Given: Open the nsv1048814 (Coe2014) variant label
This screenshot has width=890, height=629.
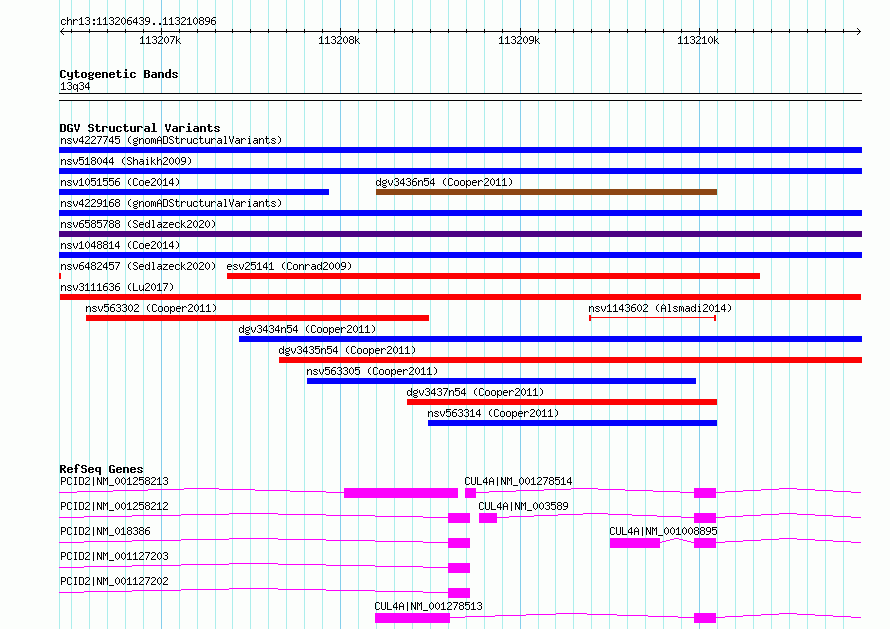Looking at the screenshot, I should [x=120, y=245].
